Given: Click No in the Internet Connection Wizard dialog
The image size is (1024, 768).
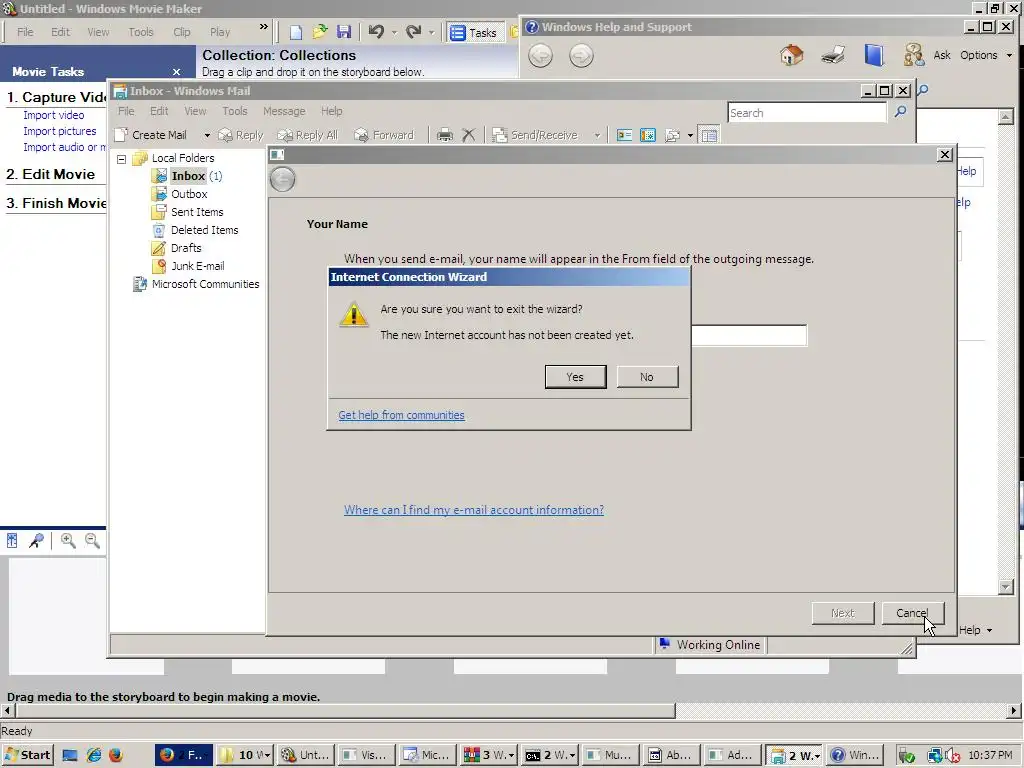Looking at the screenshot, I should [647, 377].
